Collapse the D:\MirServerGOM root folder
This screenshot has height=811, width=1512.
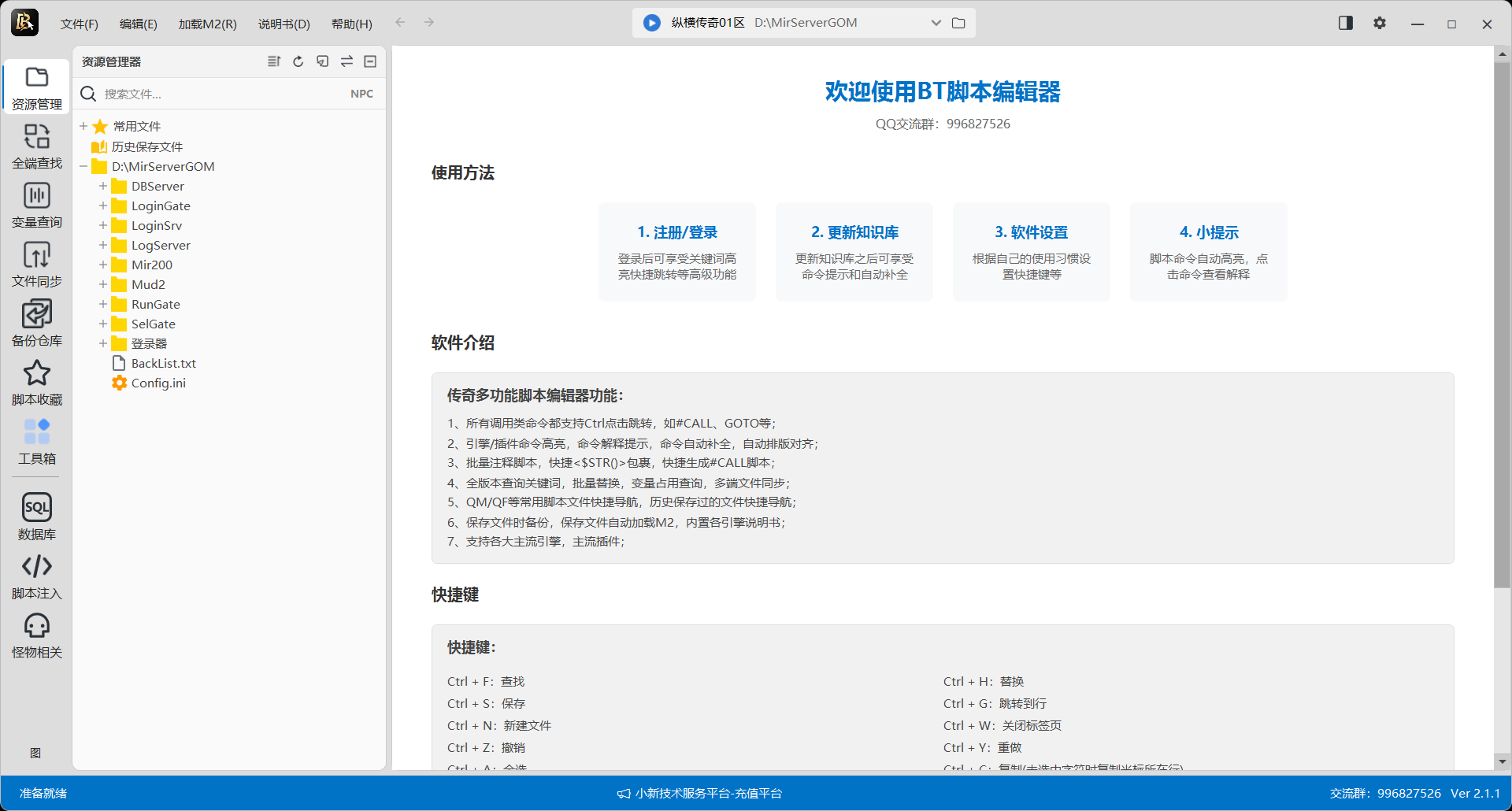83,166
